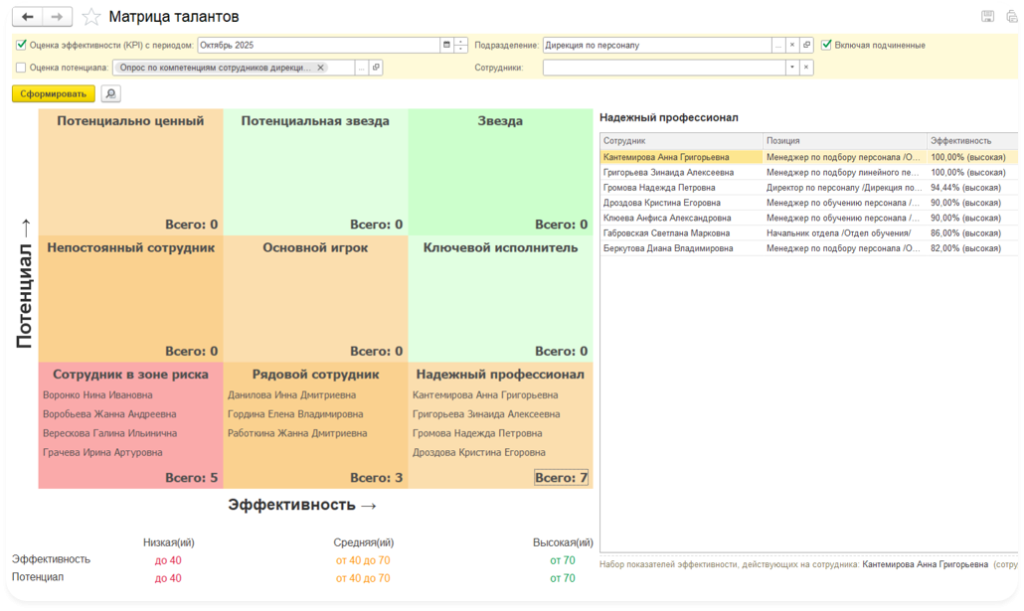The image size is (1024, 611).
Task: Open selection list for Оценка потенциала field
Action: point(362,67)
